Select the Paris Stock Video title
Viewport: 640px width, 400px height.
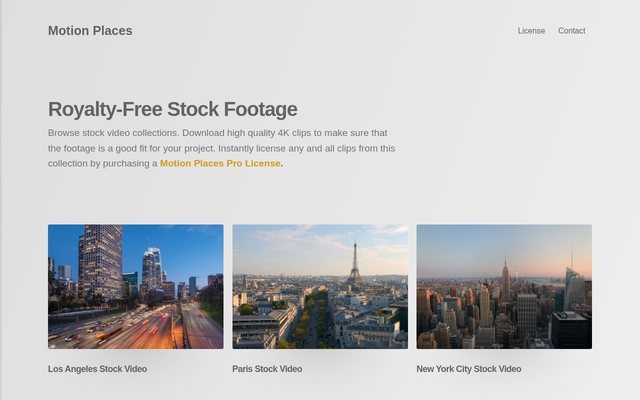pyautogui.click(x=267, y=369)
